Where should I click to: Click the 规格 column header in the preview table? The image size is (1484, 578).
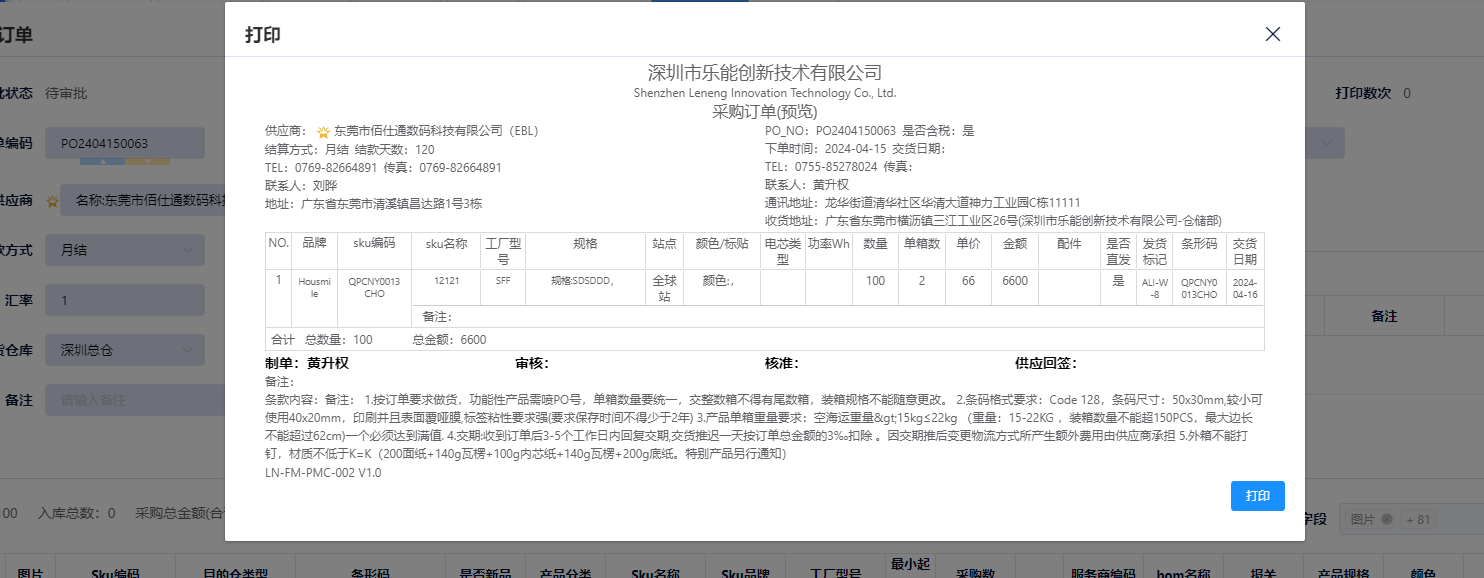(585, 243)
